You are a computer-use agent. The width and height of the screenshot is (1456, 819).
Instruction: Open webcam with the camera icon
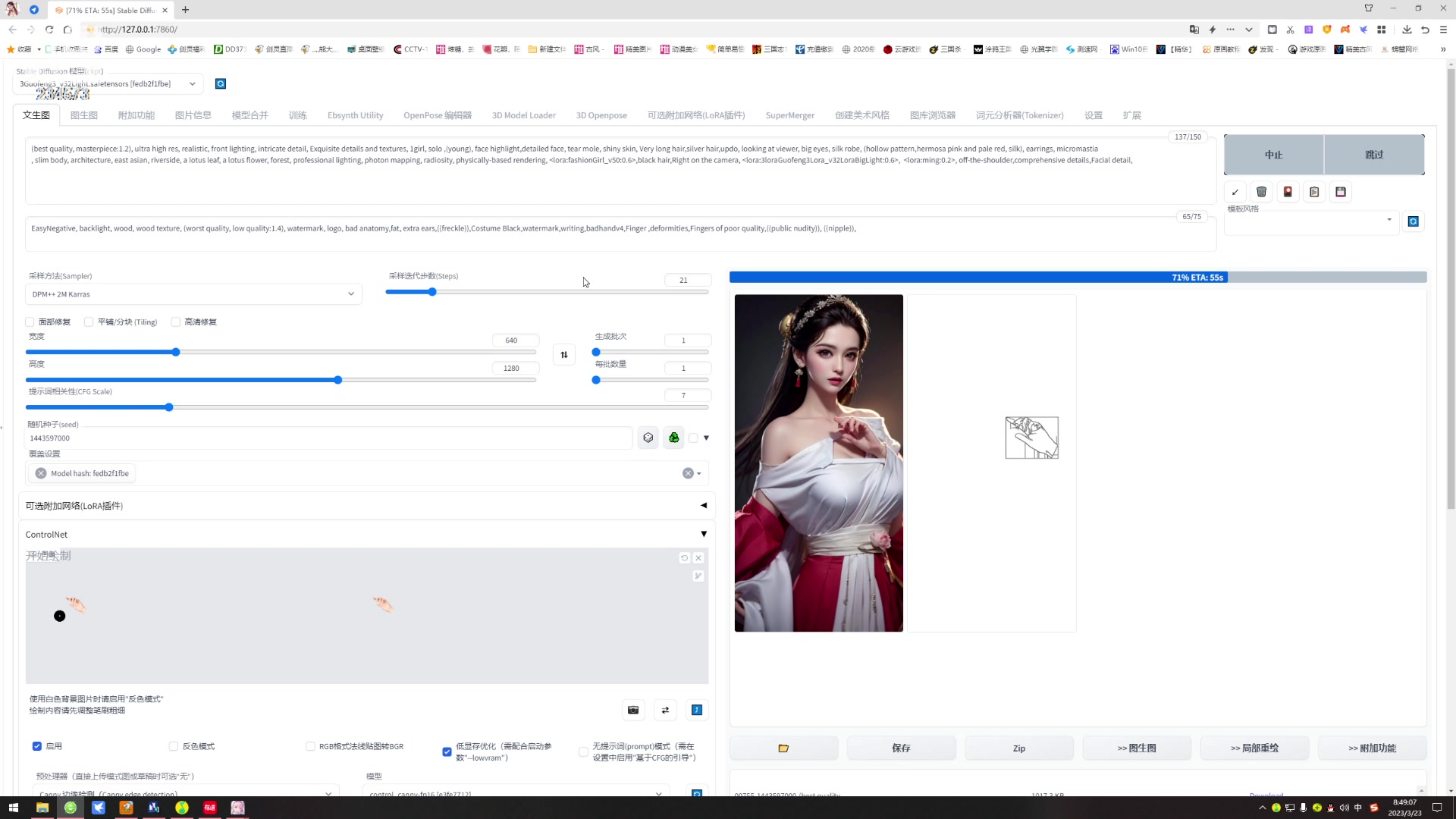coord(633,710)
